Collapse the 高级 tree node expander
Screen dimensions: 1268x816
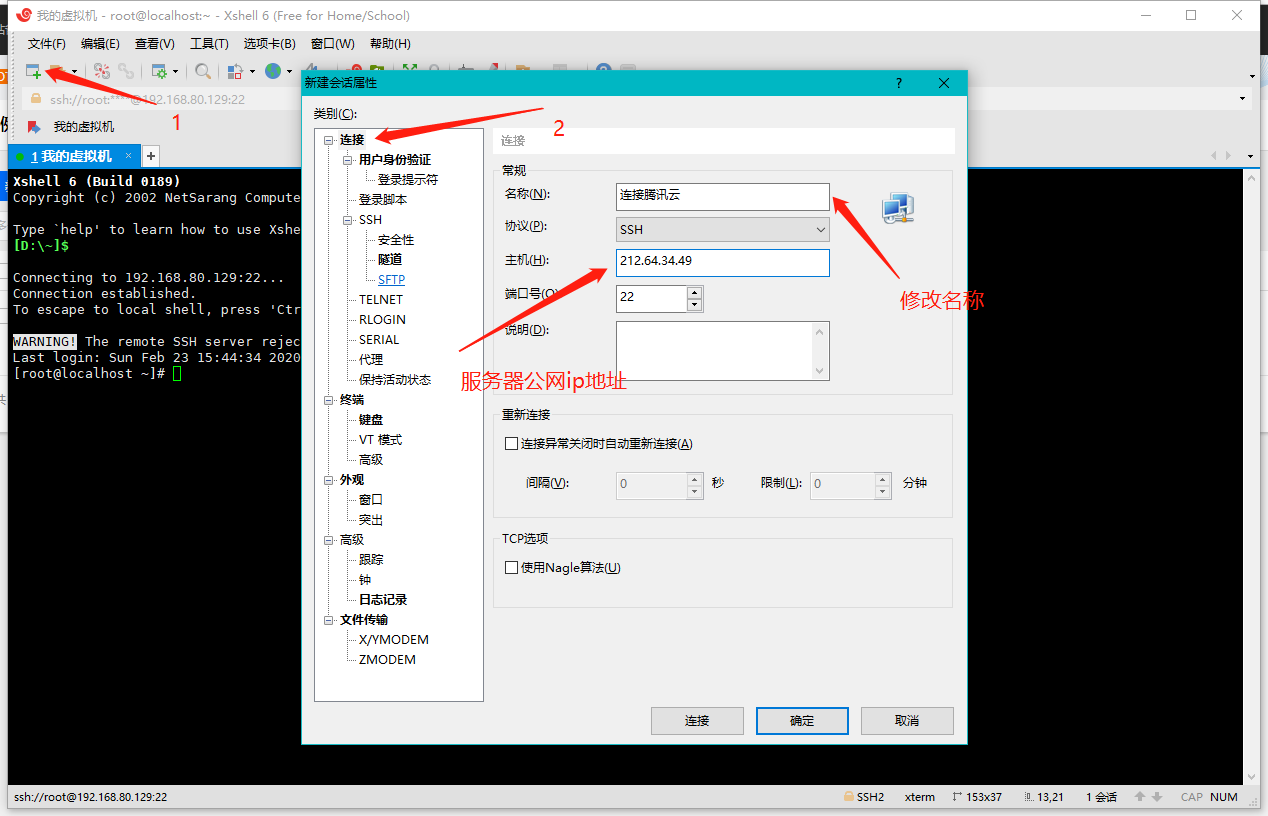coord(329,540)
